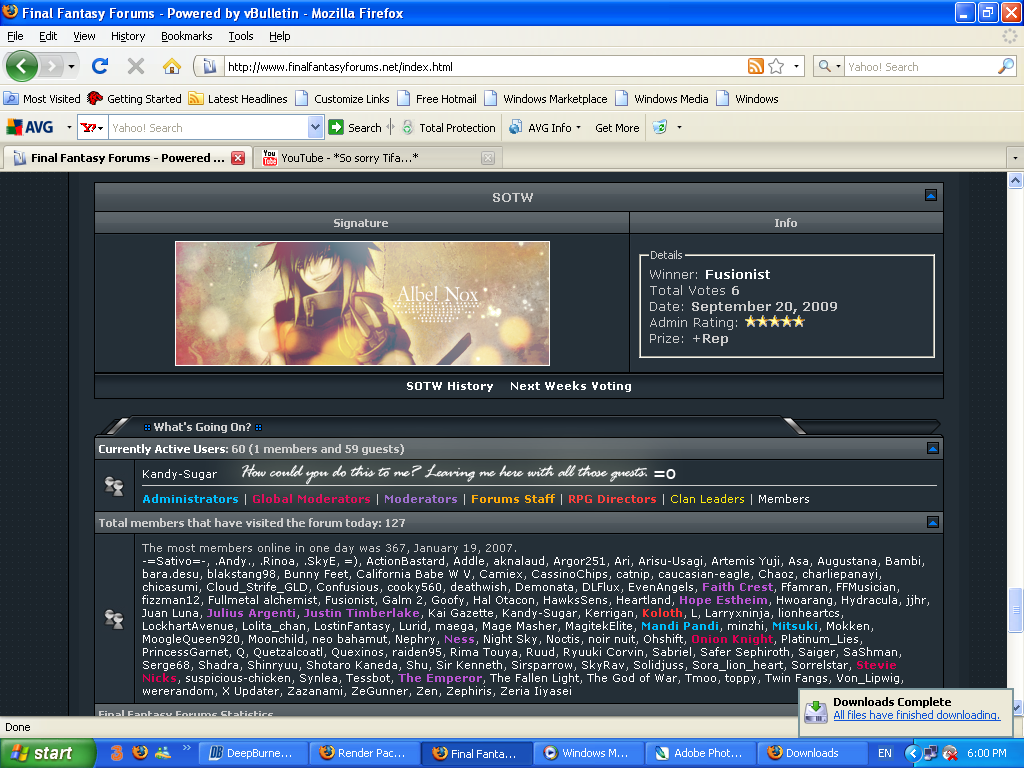Click the AVG Search button
Viewport: 1024px width, 768px height.
(x=356, y=128)
